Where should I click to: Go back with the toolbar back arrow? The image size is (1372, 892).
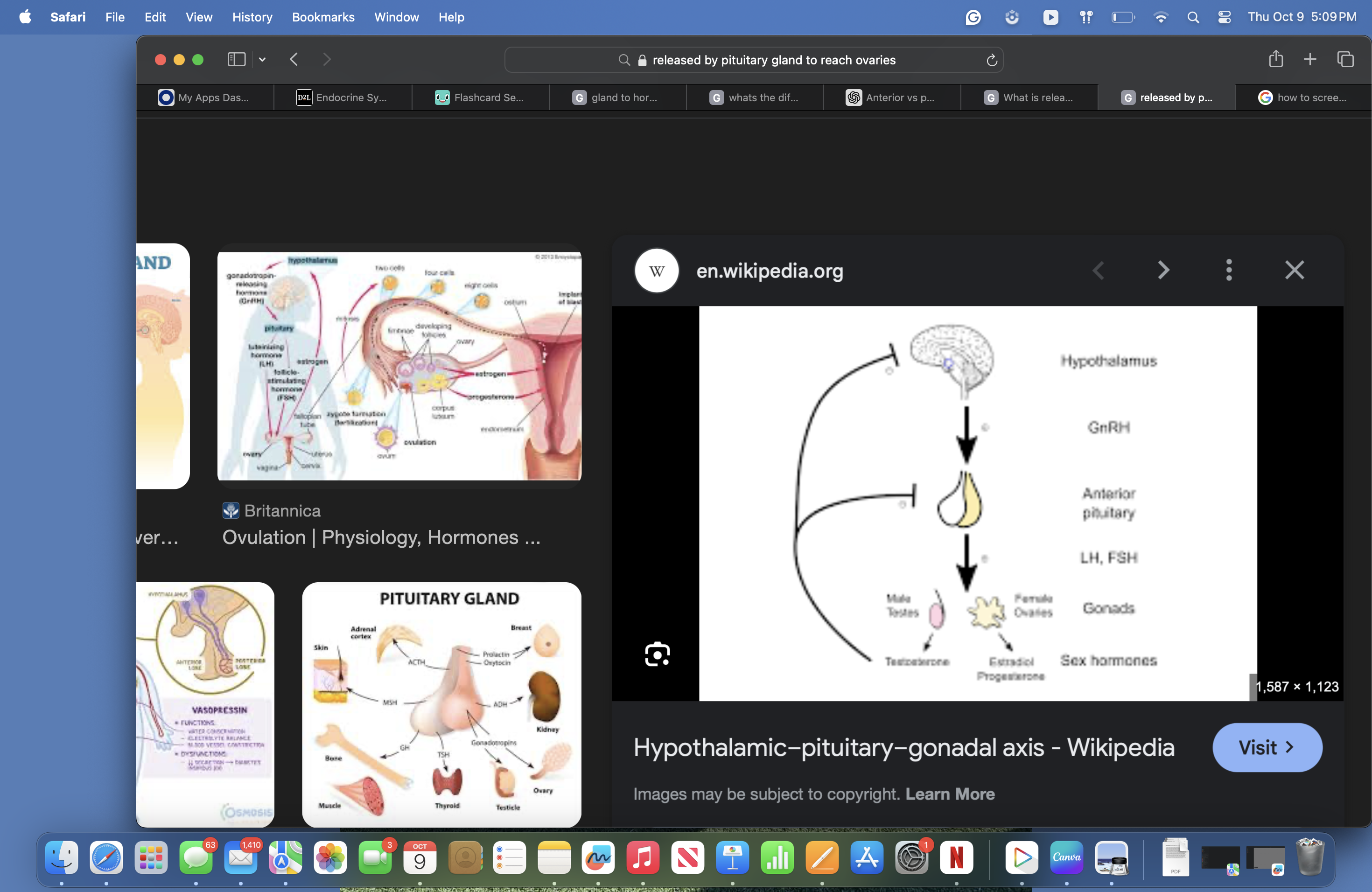point(294,59)
